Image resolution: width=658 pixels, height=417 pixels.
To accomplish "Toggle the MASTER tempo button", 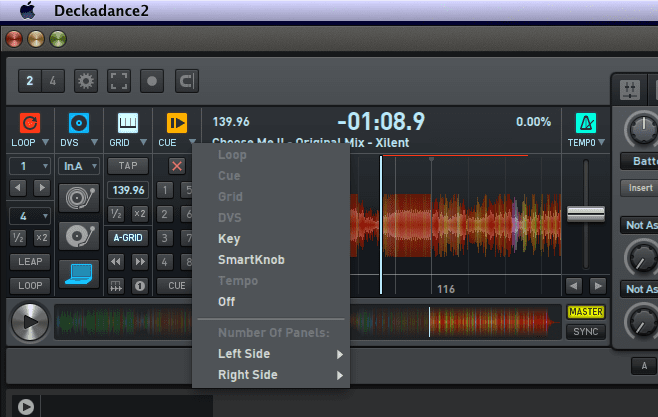I will [585, 312].
